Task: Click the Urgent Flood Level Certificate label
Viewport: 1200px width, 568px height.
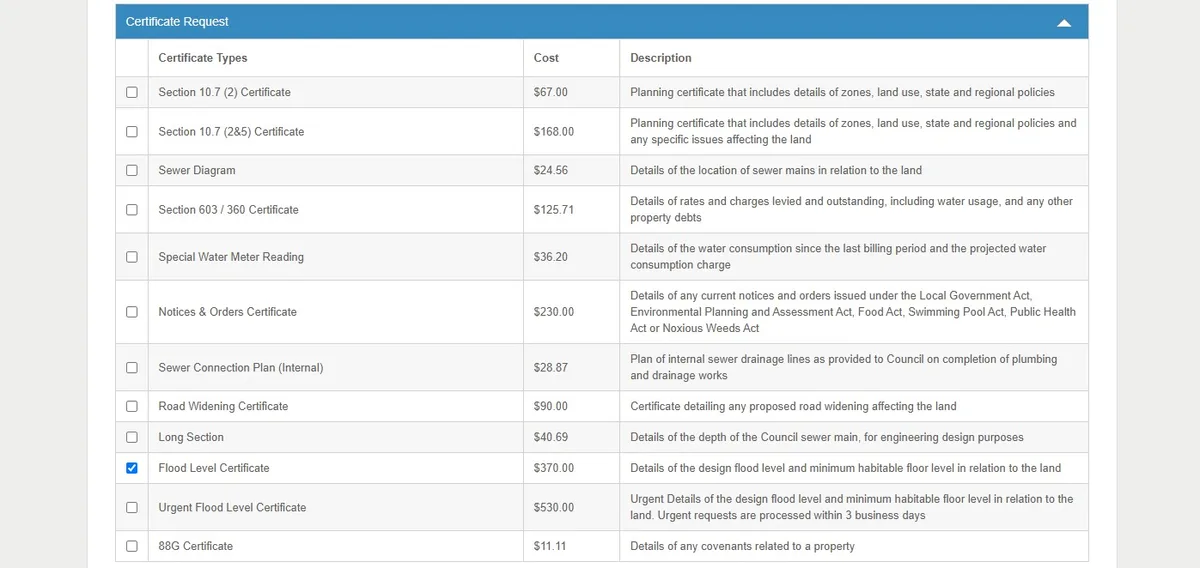Action: (x=232, y=507)
